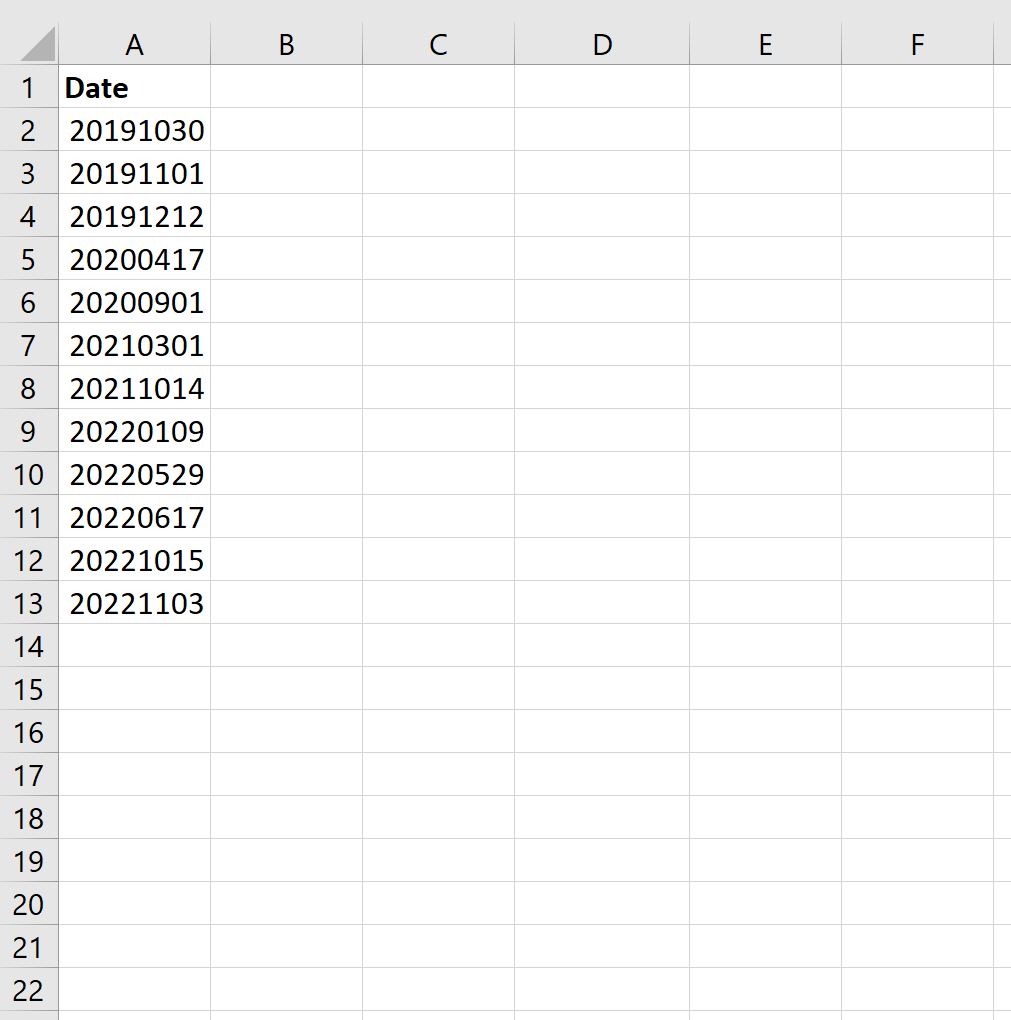
Task: Select cell containing 20210301
Action: [x=135, y=345]
